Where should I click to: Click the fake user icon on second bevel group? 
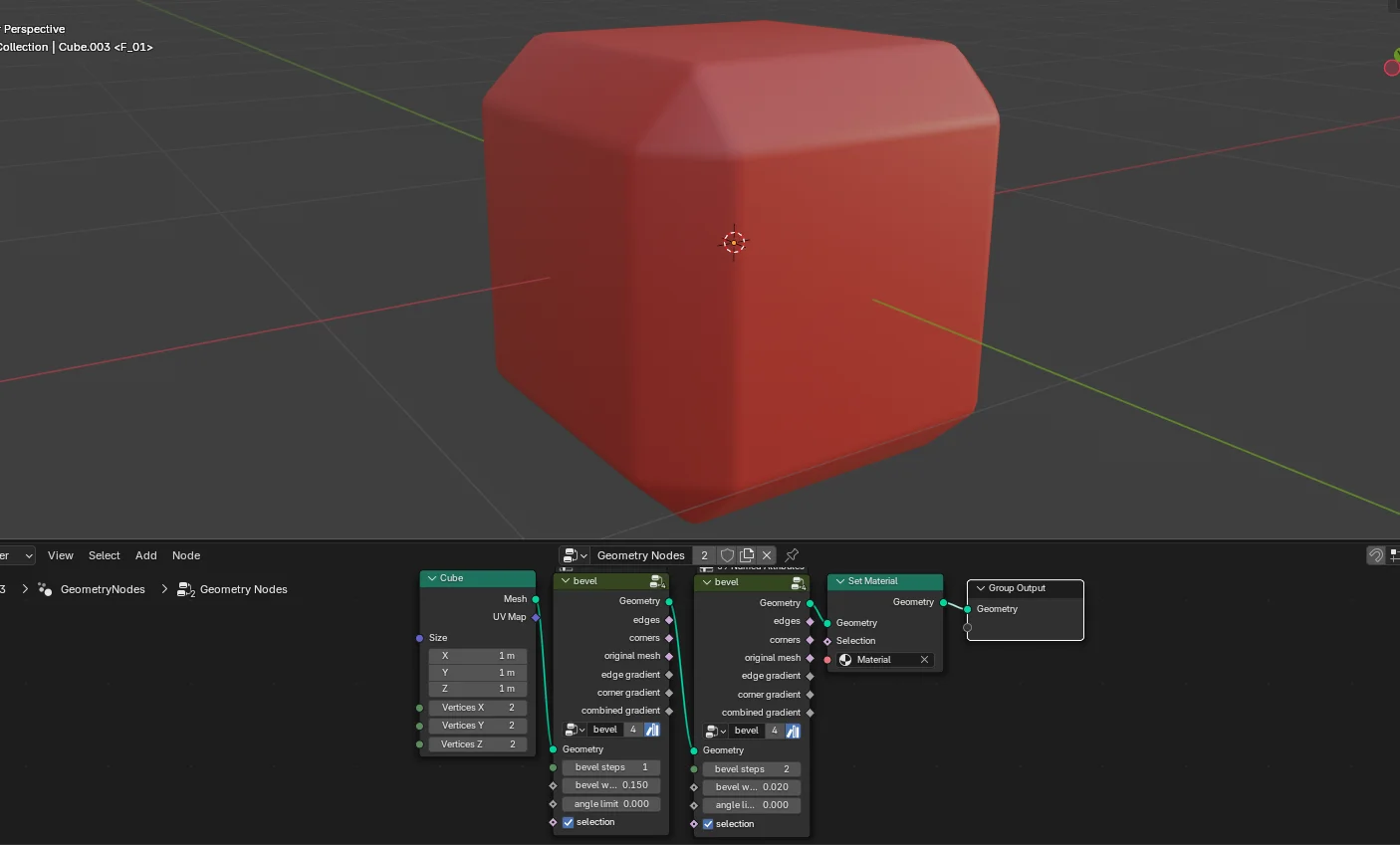pos(793,730)
